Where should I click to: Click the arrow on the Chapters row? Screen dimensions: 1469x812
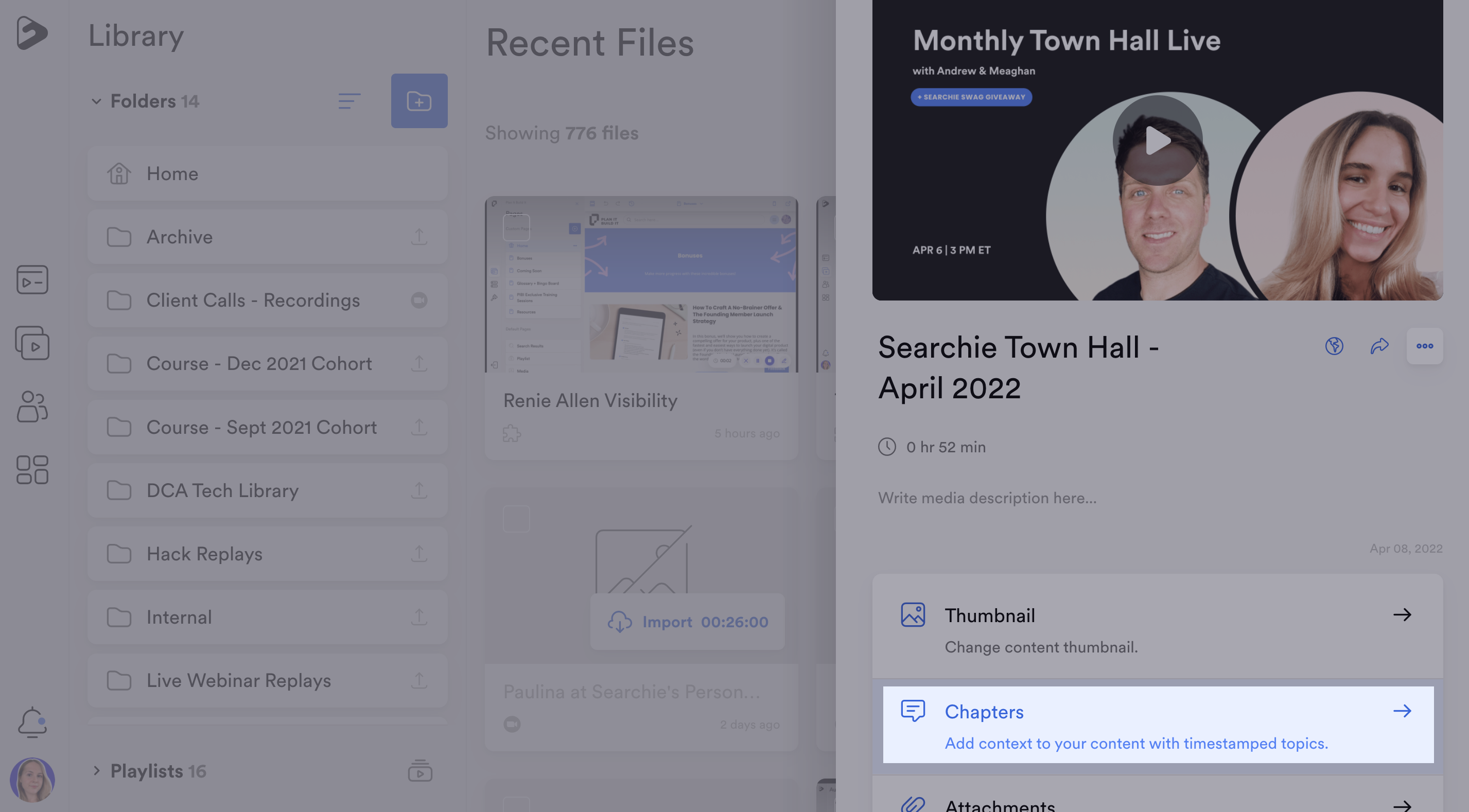[x=1402, y=711]
